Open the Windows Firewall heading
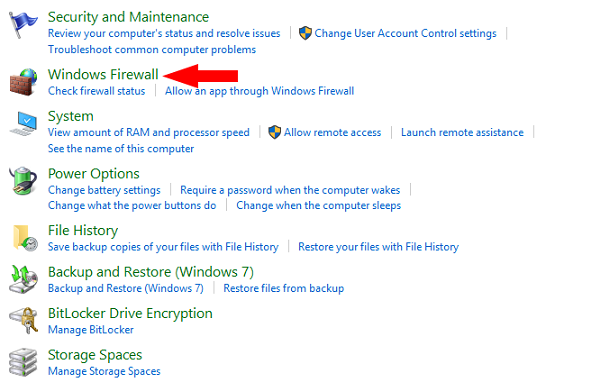Screen dimensions: 589x389 point(103,74)
